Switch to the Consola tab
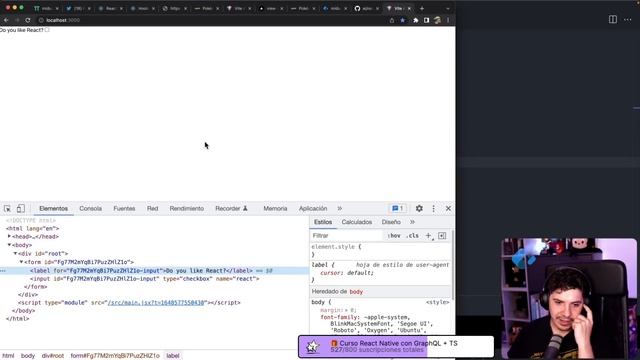640x360 pixels. click(x=91, y=209)
